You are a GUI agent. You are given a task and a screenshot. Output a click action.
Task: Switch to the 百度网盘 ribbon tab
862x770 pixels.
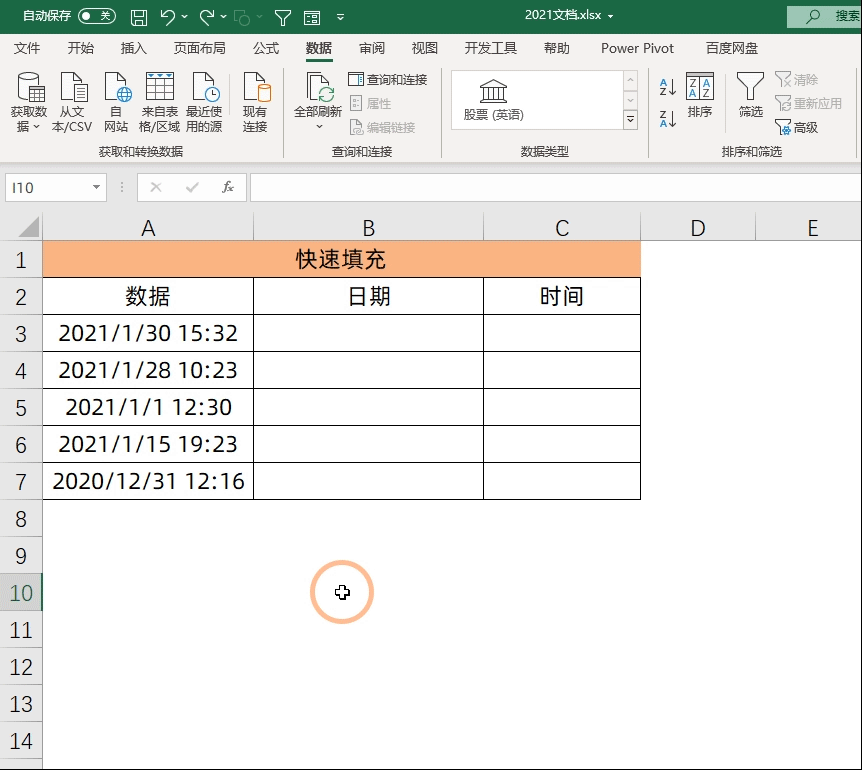click(x=732, y=48)
